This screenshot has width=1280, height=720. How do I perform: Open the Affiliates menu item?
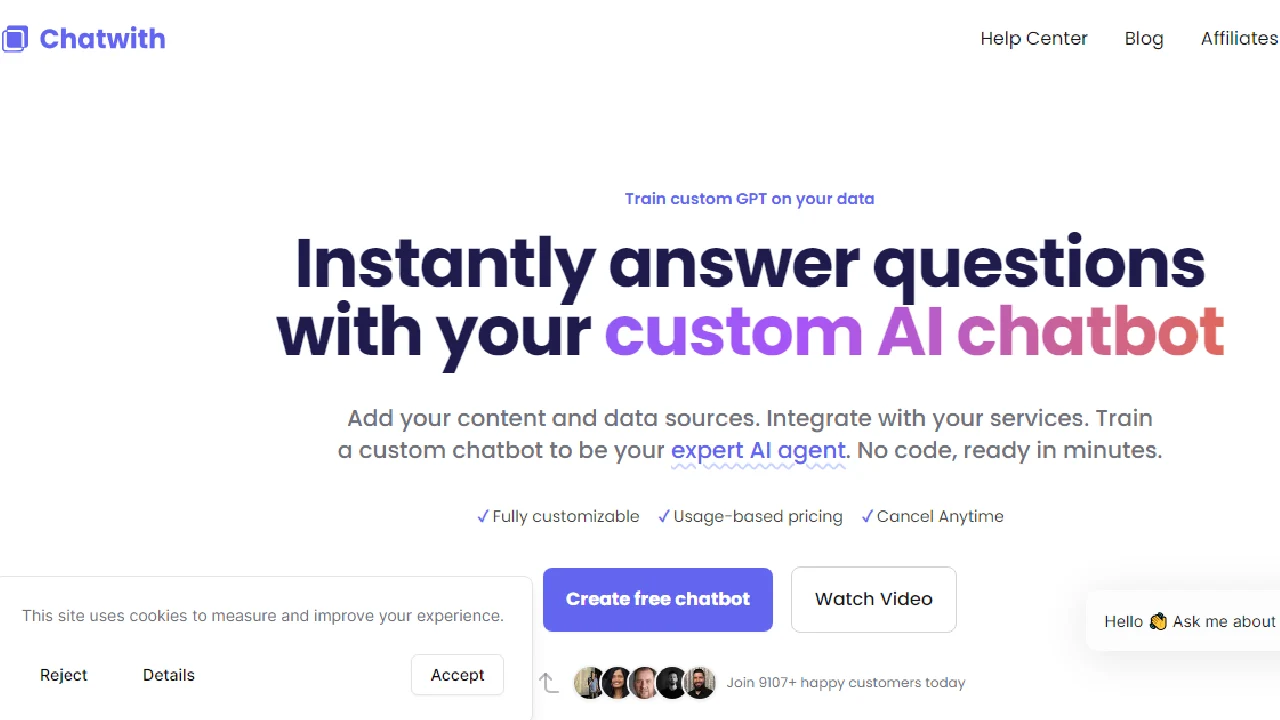click(1239, 39)
